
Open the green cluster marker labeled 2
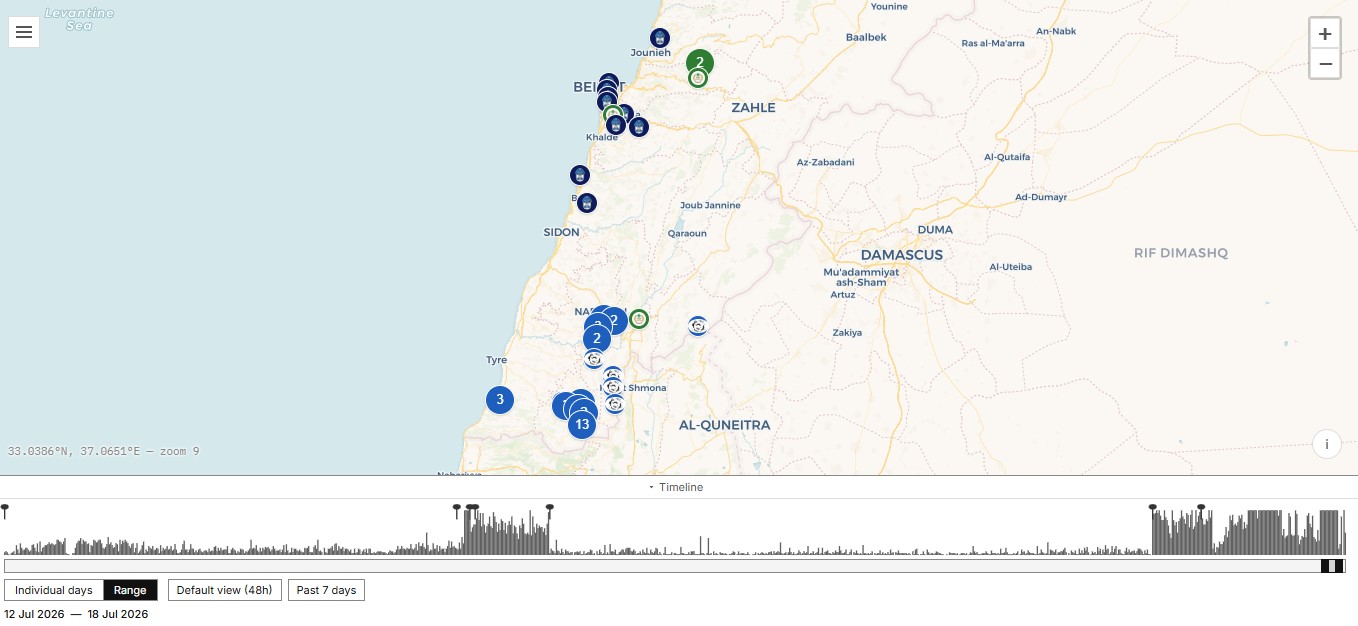click(x=700, y=62)
